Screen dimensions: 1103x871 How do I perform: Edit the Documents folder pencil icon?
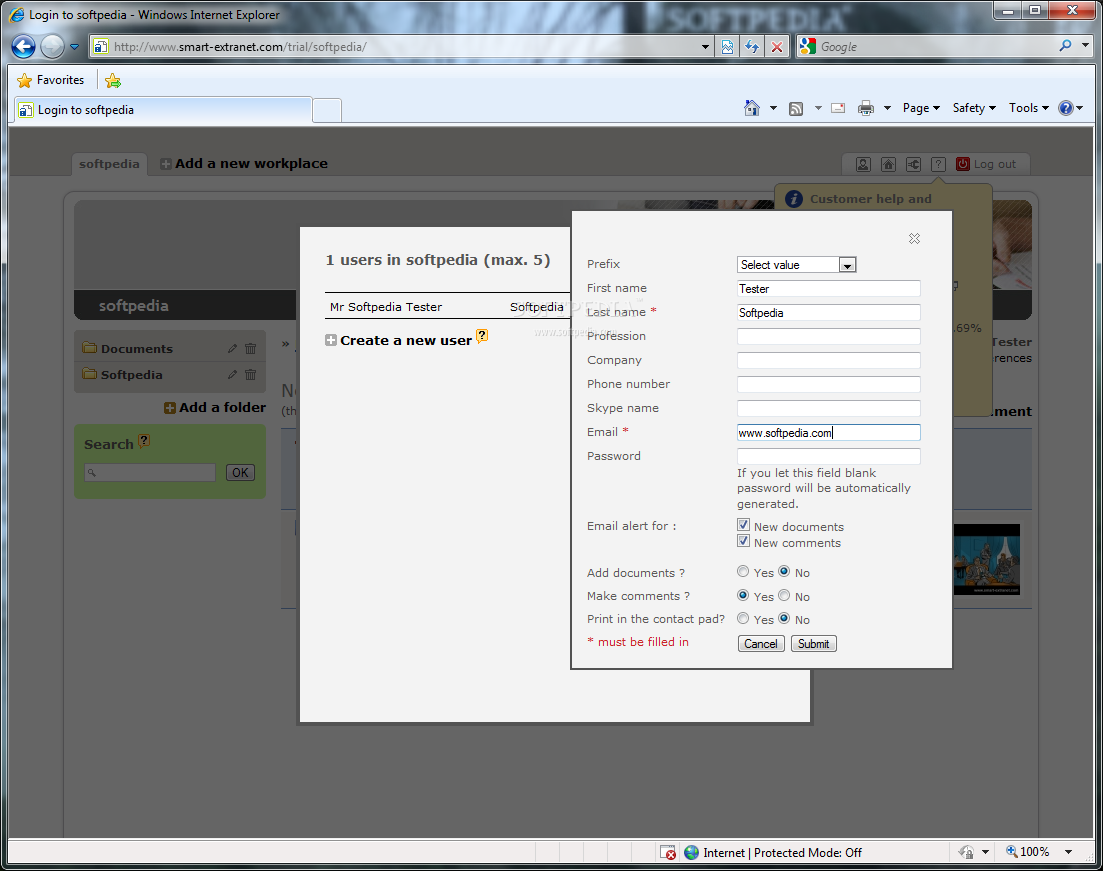click(232, 348)
